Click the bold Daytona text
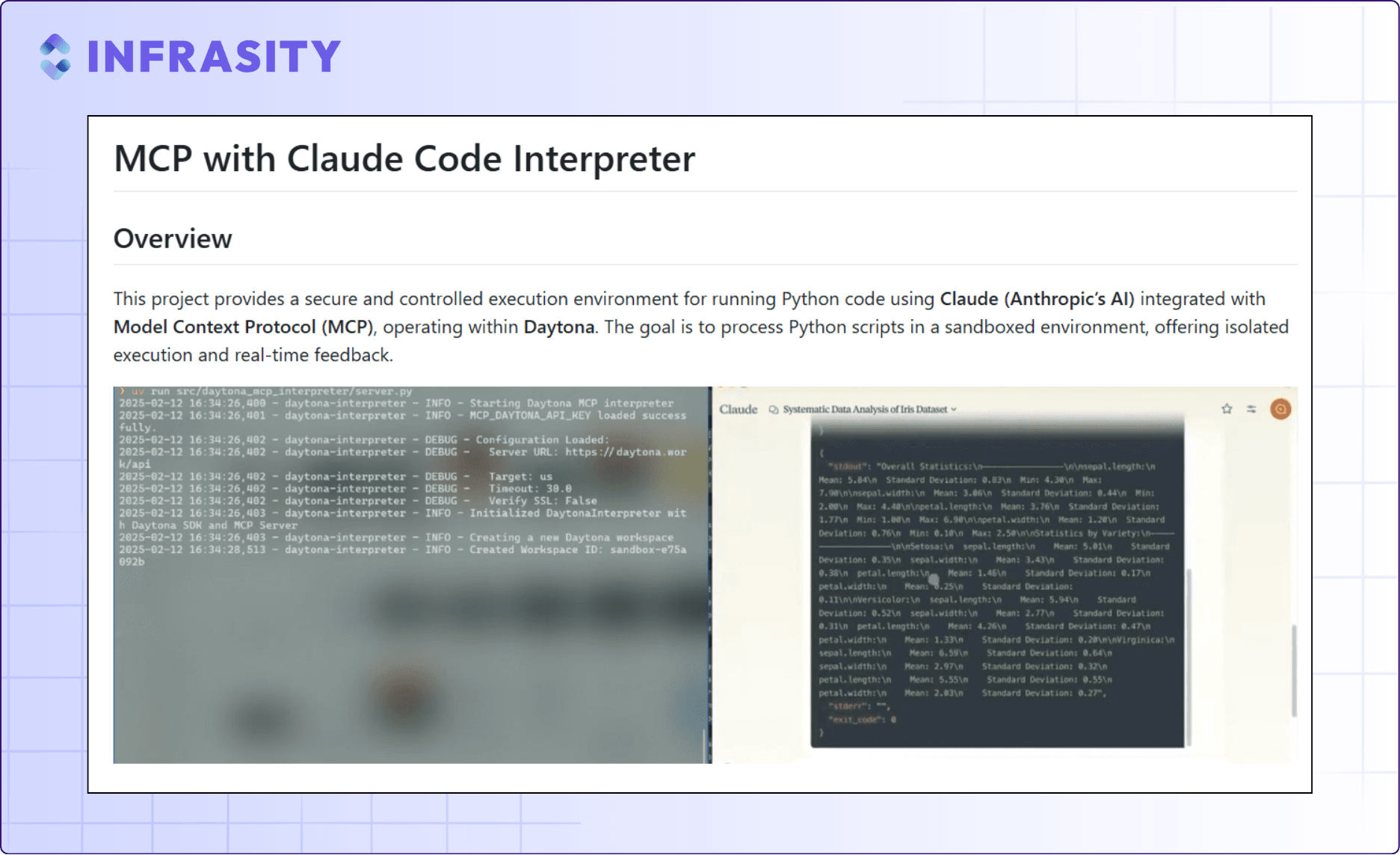Screen dimensions: 1400x855 (x=559, y=327)
